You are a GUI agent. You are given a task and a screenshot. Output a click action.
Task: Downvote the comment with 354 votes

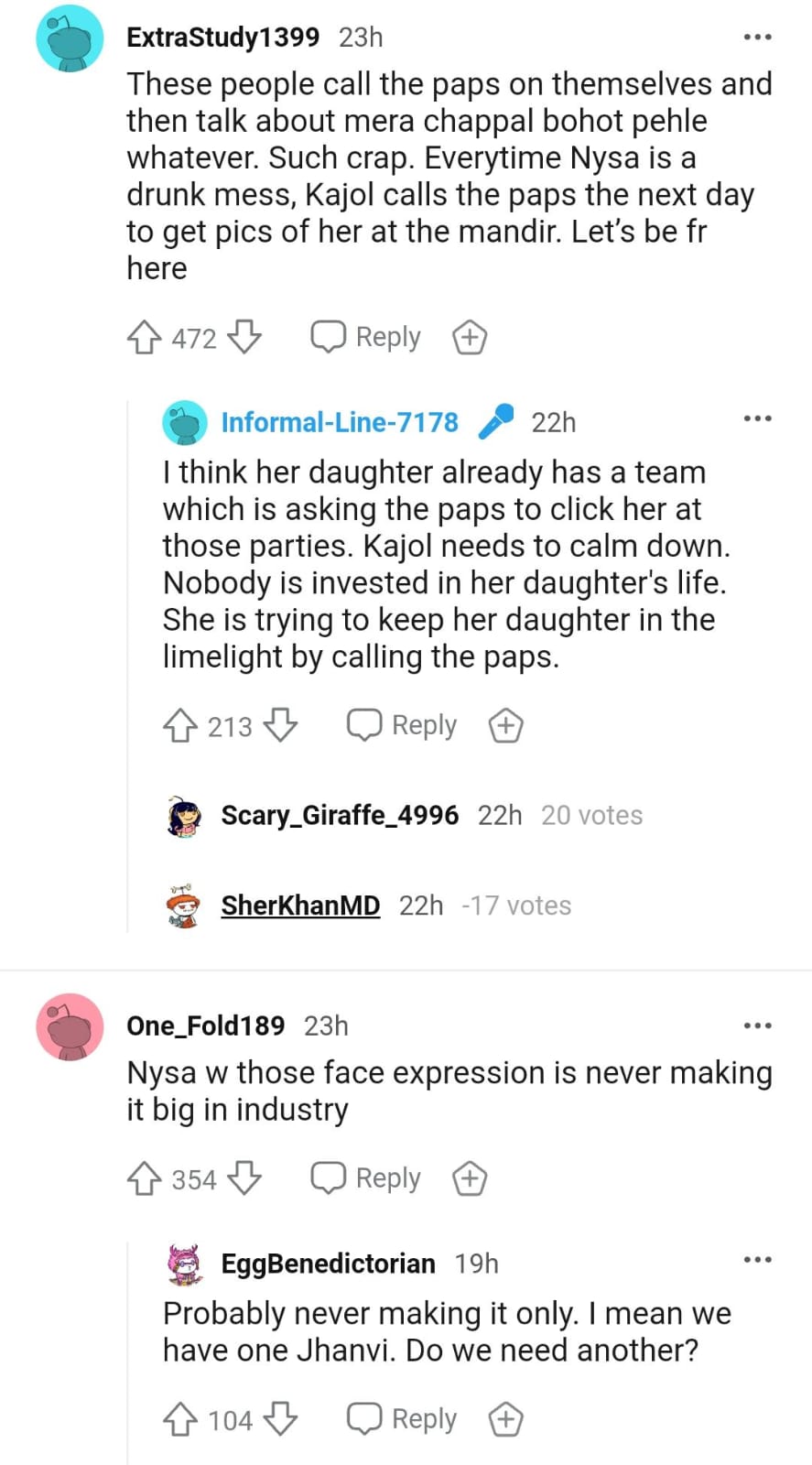tap(244, 1178)
